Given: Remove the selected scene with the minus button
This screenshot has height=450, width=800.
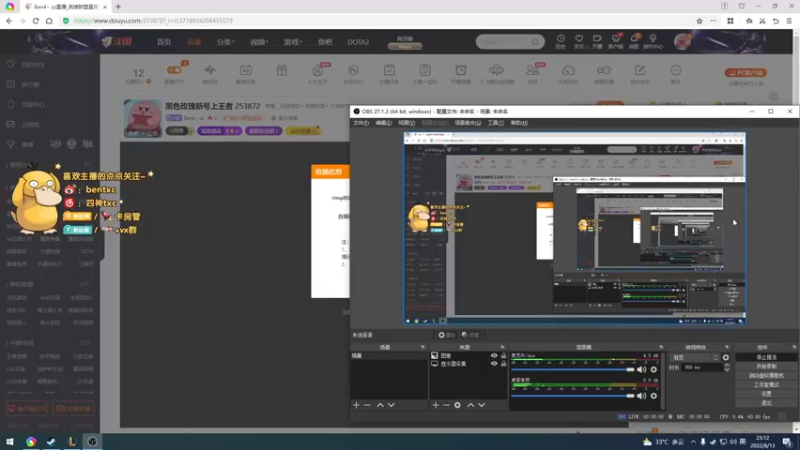Looking at the screenshot, I should (x=367, y=405).
